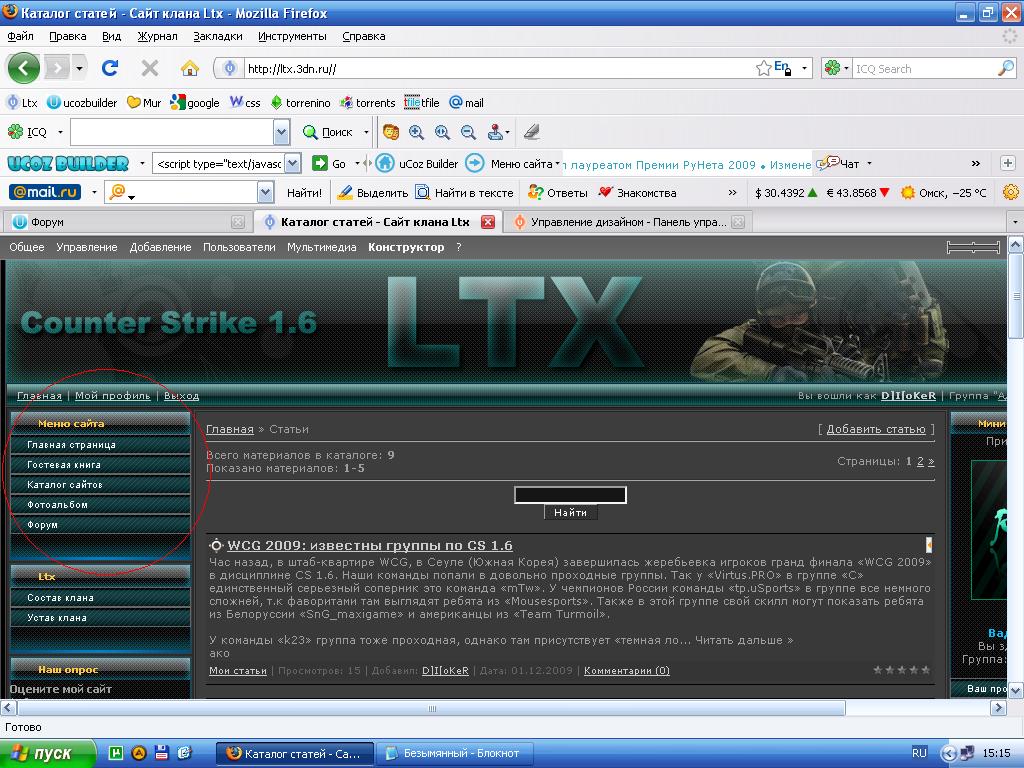Click the green Go arrow button

(319, 163)
